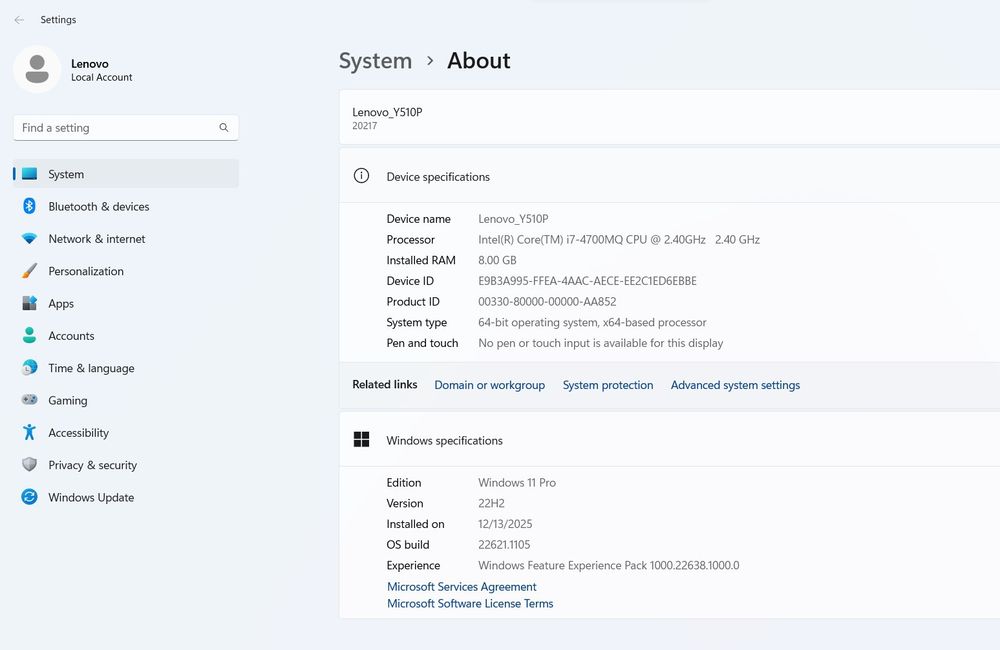
Task: Open the Domain or workgroup link
Action: (489, 385)
